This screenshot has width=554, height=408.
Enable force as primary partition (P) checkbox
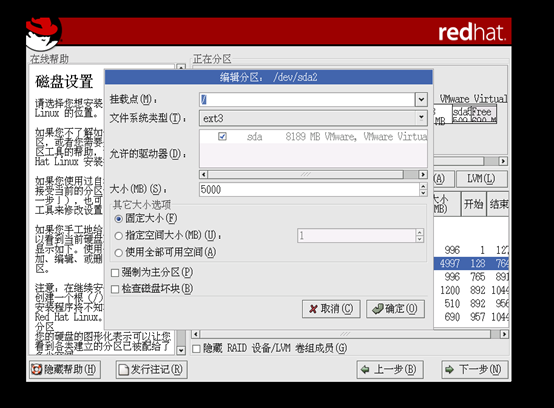point(115,273)
